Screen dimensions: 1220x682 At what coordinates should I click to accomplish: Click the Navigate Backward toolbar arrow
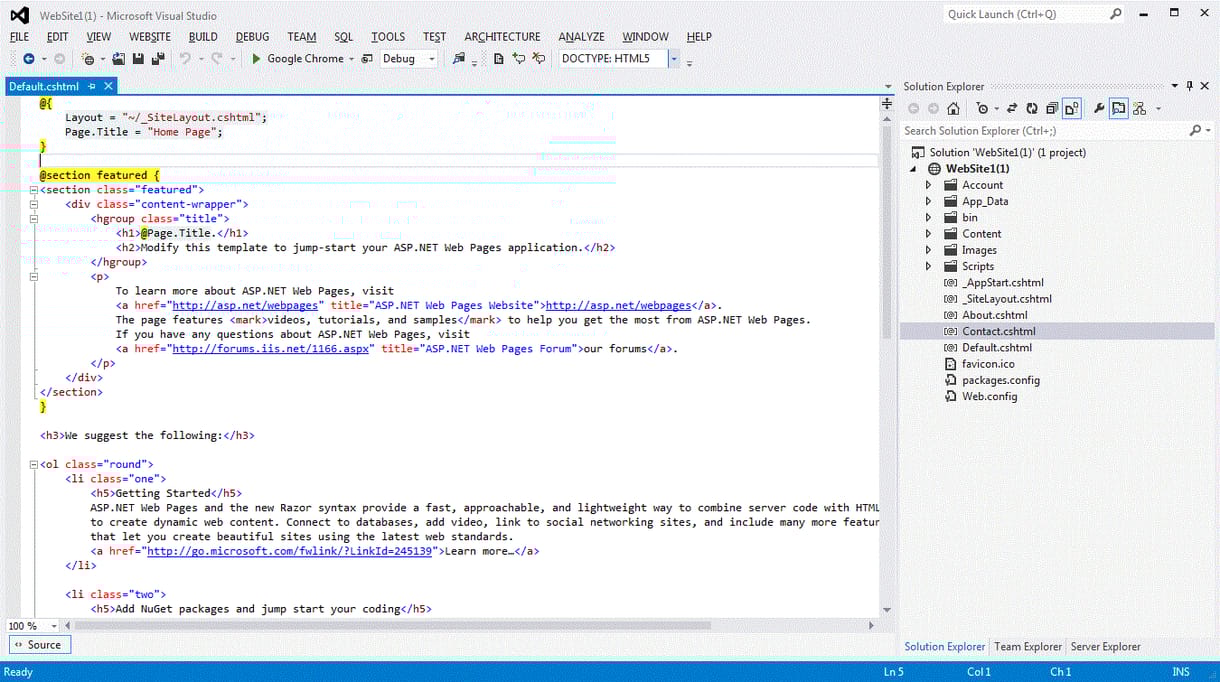pos(28,59)
